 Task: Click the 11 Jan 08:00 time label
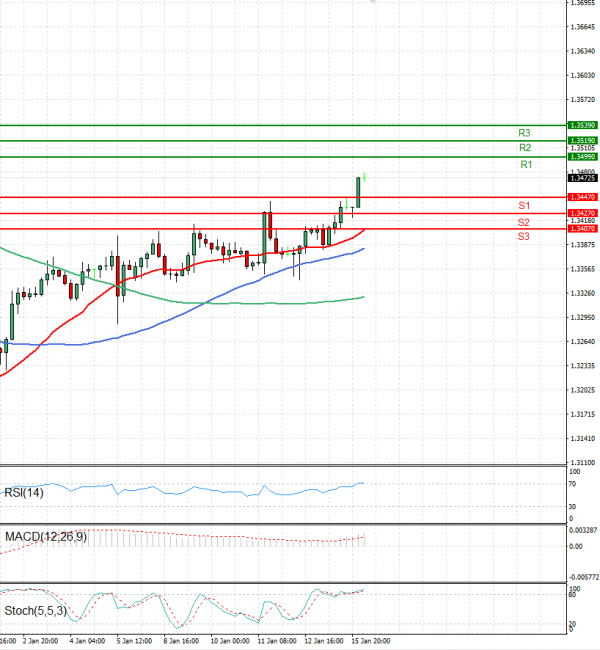point(277,641)
